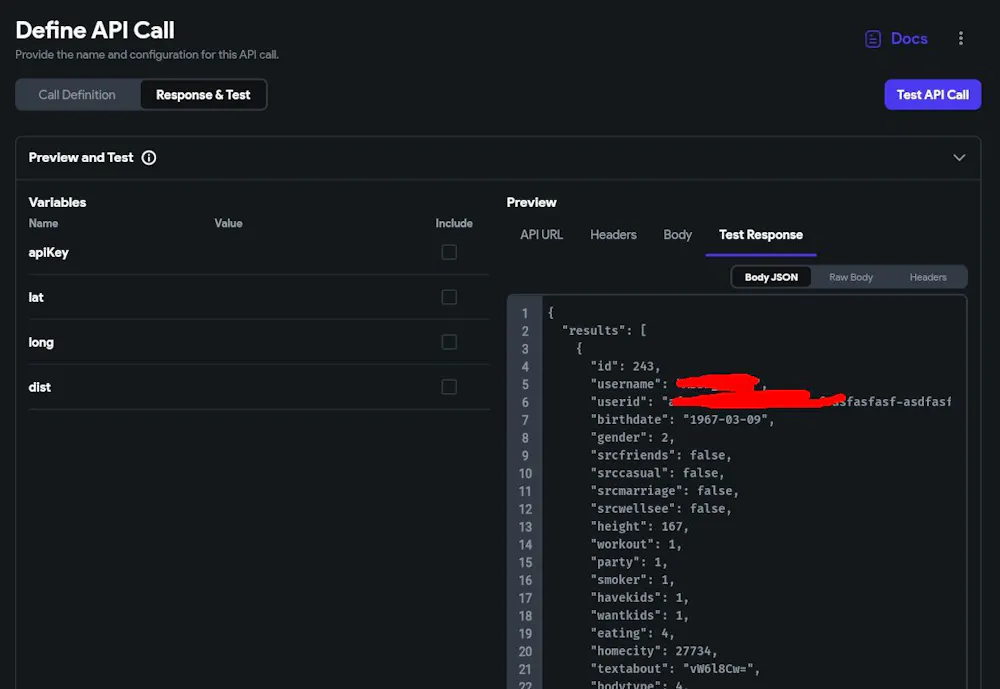The image size is (1000, 689).
Task: Select the long variable name
Action: [x=41, y=342]
